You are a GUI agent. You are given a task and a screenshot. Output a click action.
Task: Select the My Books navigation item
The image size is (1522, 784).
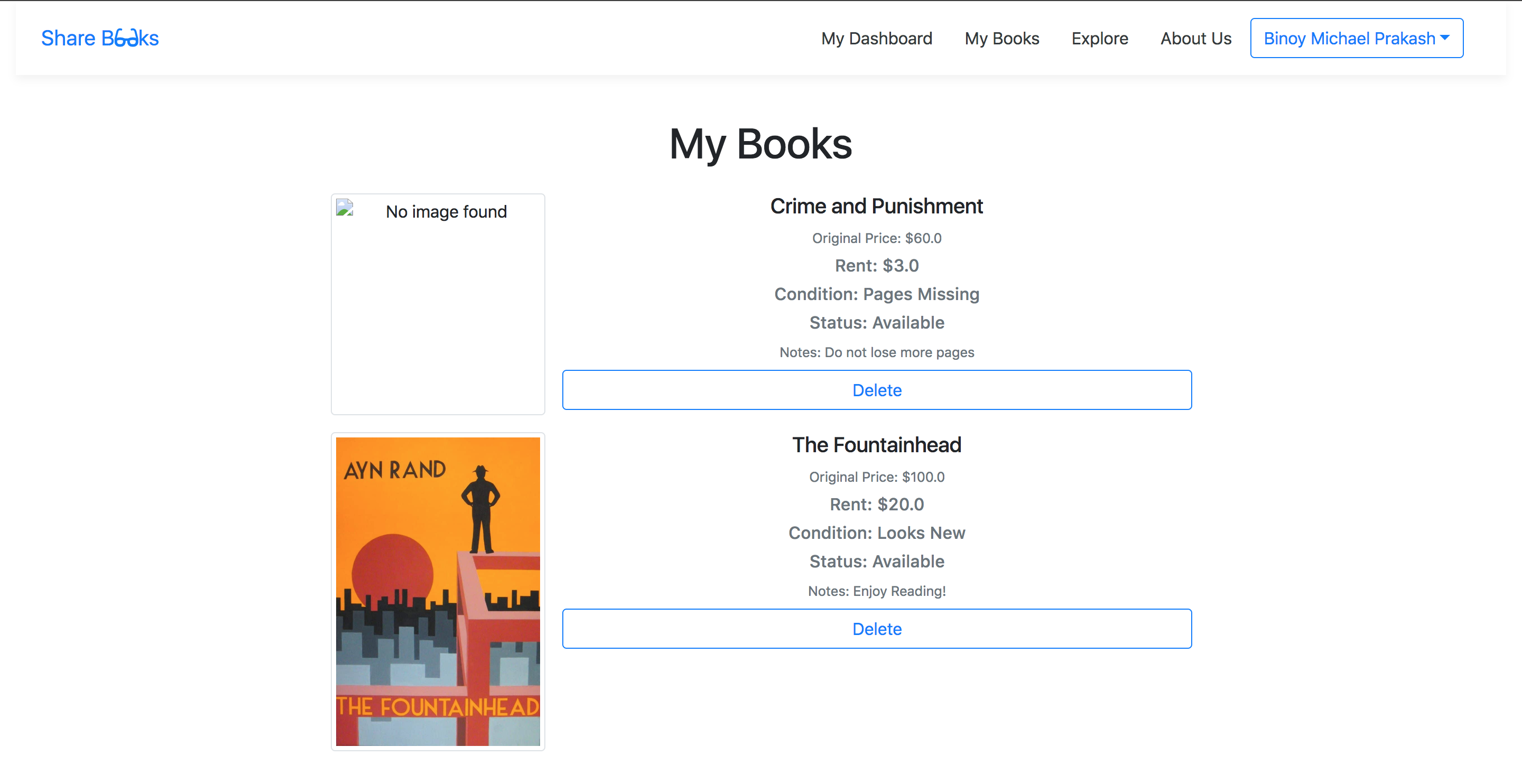coord(1002,38)
